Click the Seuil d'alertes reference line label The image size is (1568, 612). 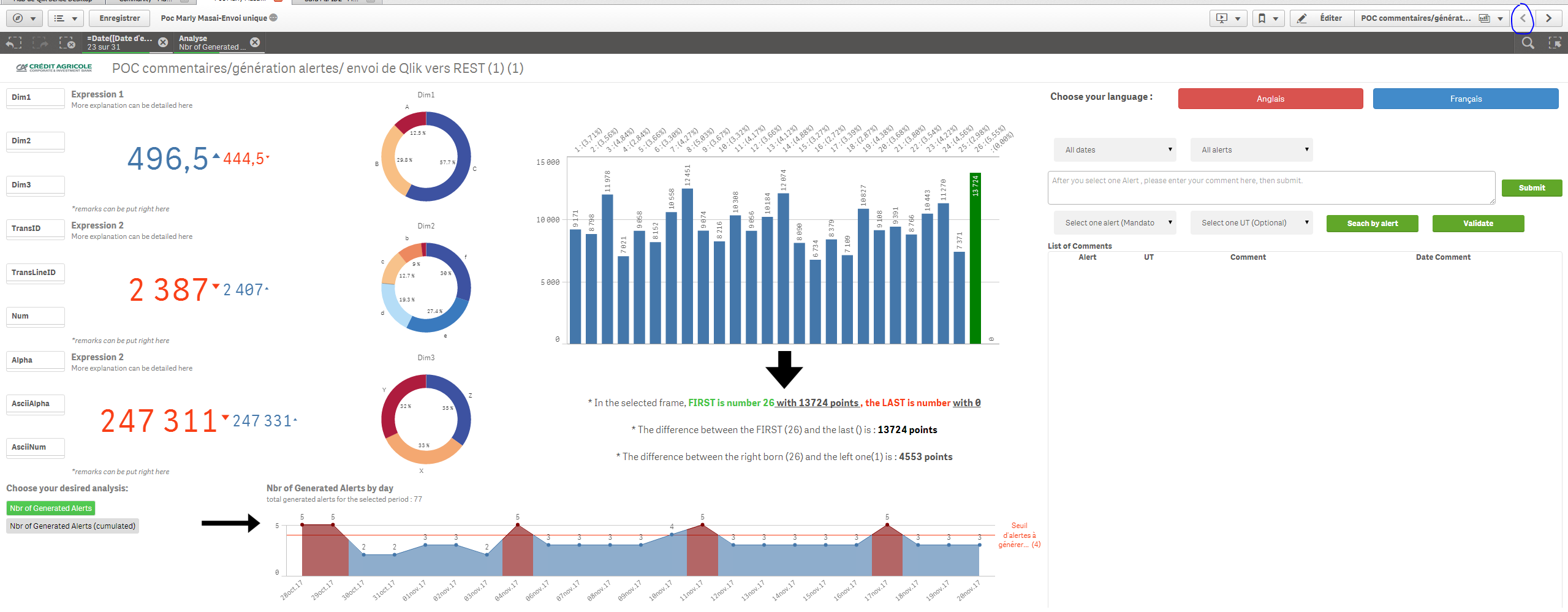pyautogui.click(x=1019, y=535)
